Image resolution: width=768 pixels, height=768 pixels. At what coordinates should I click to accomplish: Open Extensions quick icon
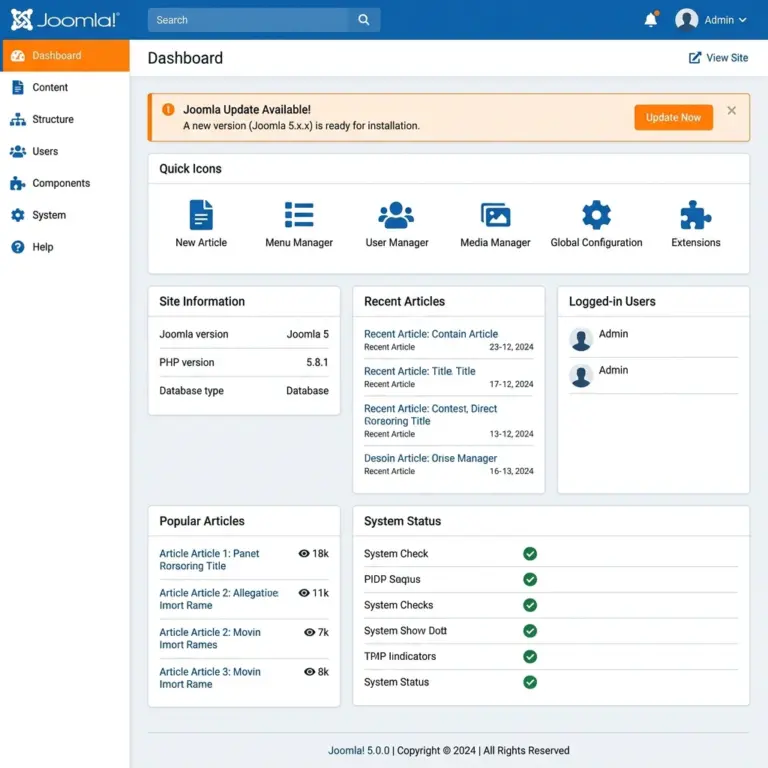coord(696,224)
